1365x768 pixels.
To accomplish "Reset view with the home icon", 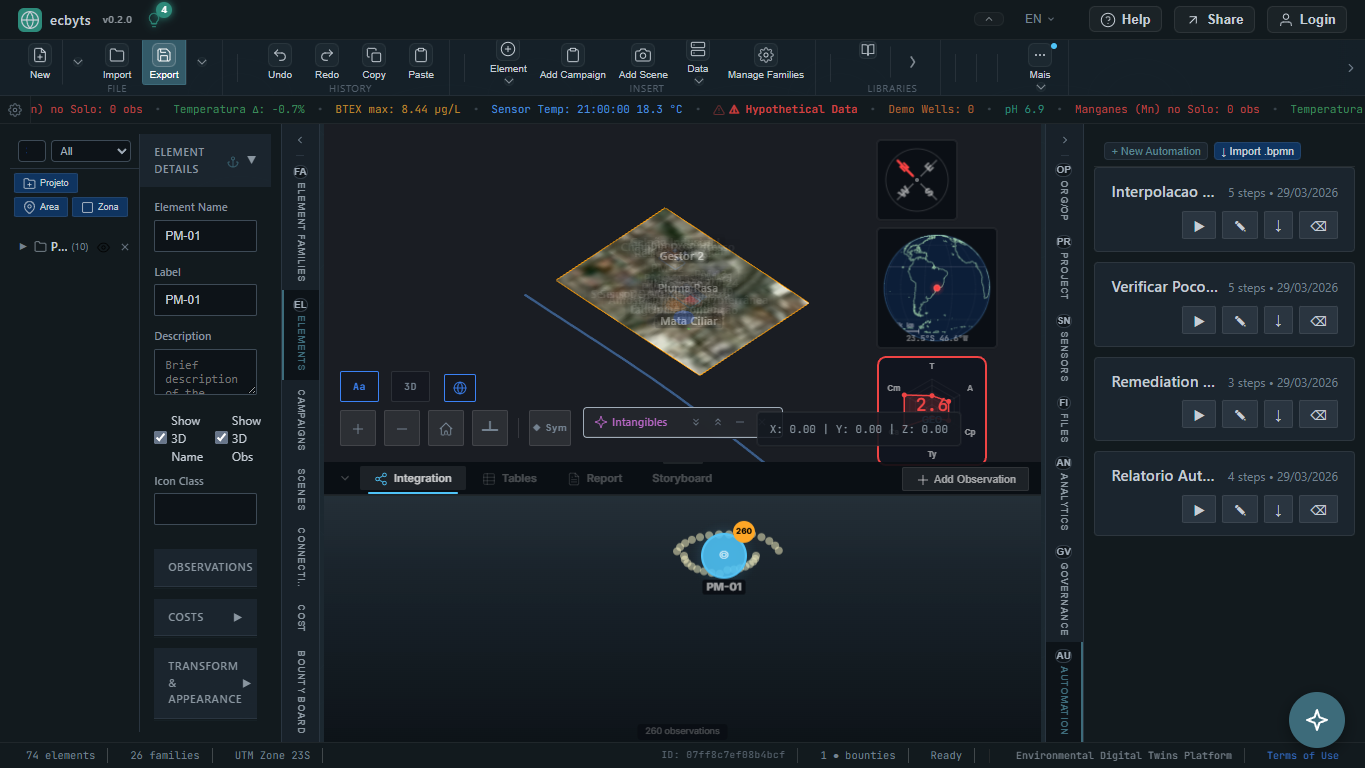I will [x=446, y=428].
